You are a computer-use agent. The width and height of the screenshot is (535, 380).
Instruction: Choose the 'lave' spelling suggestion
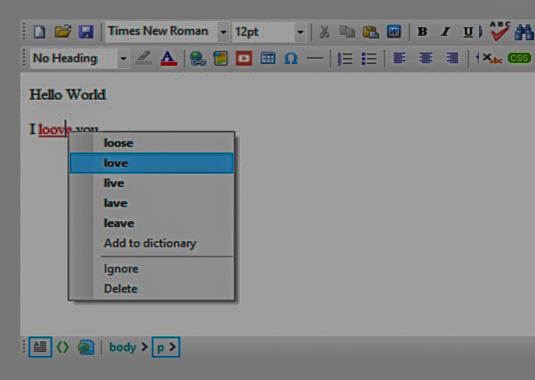[151, 203]
